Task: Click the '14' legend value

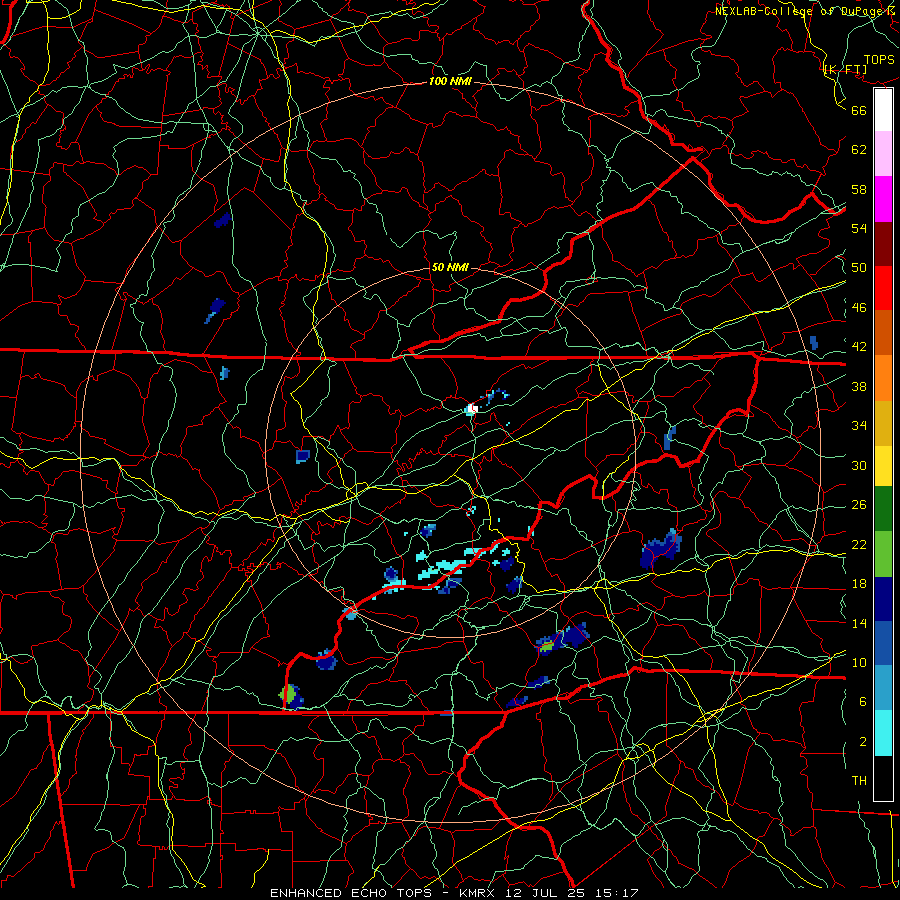Action: click(859, 623)
